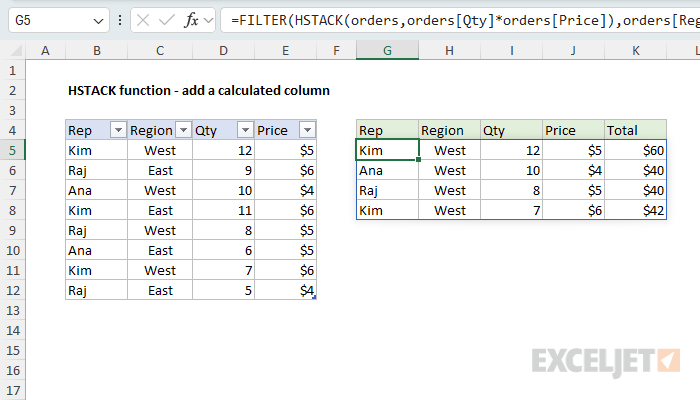
Task: Click the Qty value 5 in cell D12
Action: point(223,290)
